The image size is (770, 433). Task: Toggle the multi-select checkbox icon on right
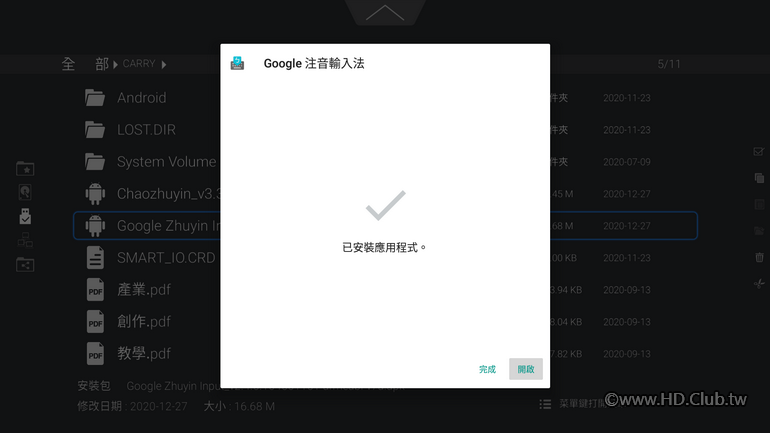tap(759, 152)
